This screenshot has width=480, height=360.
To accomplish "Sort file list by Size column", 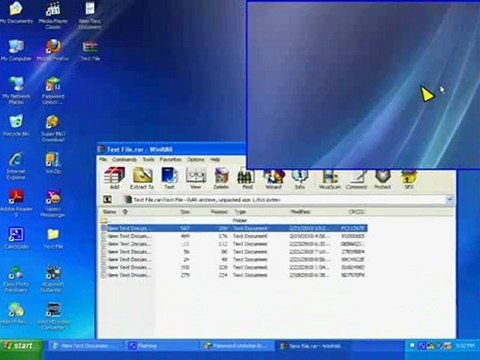I will [x=174, y=212].
